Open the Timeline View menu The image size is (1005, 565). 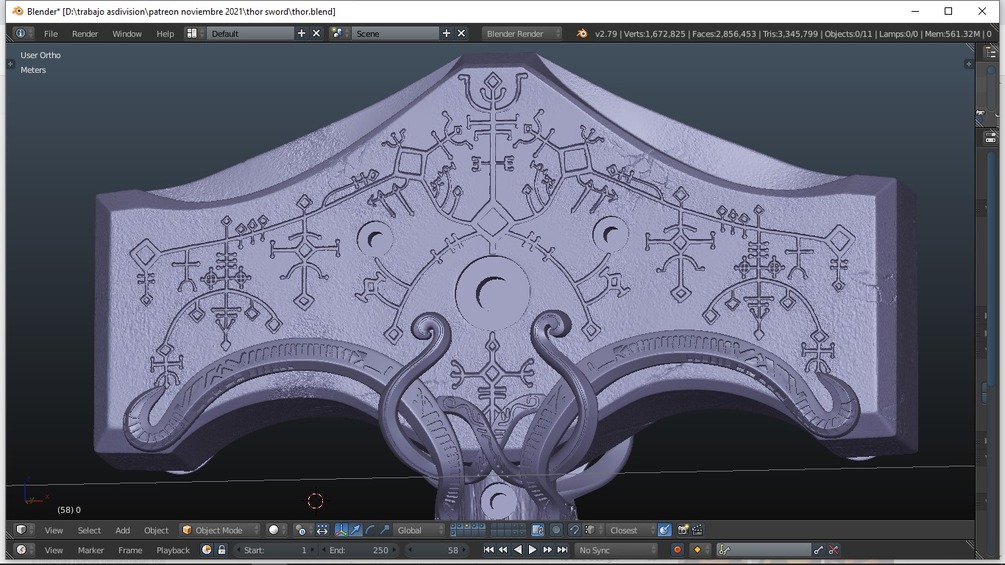54,550
